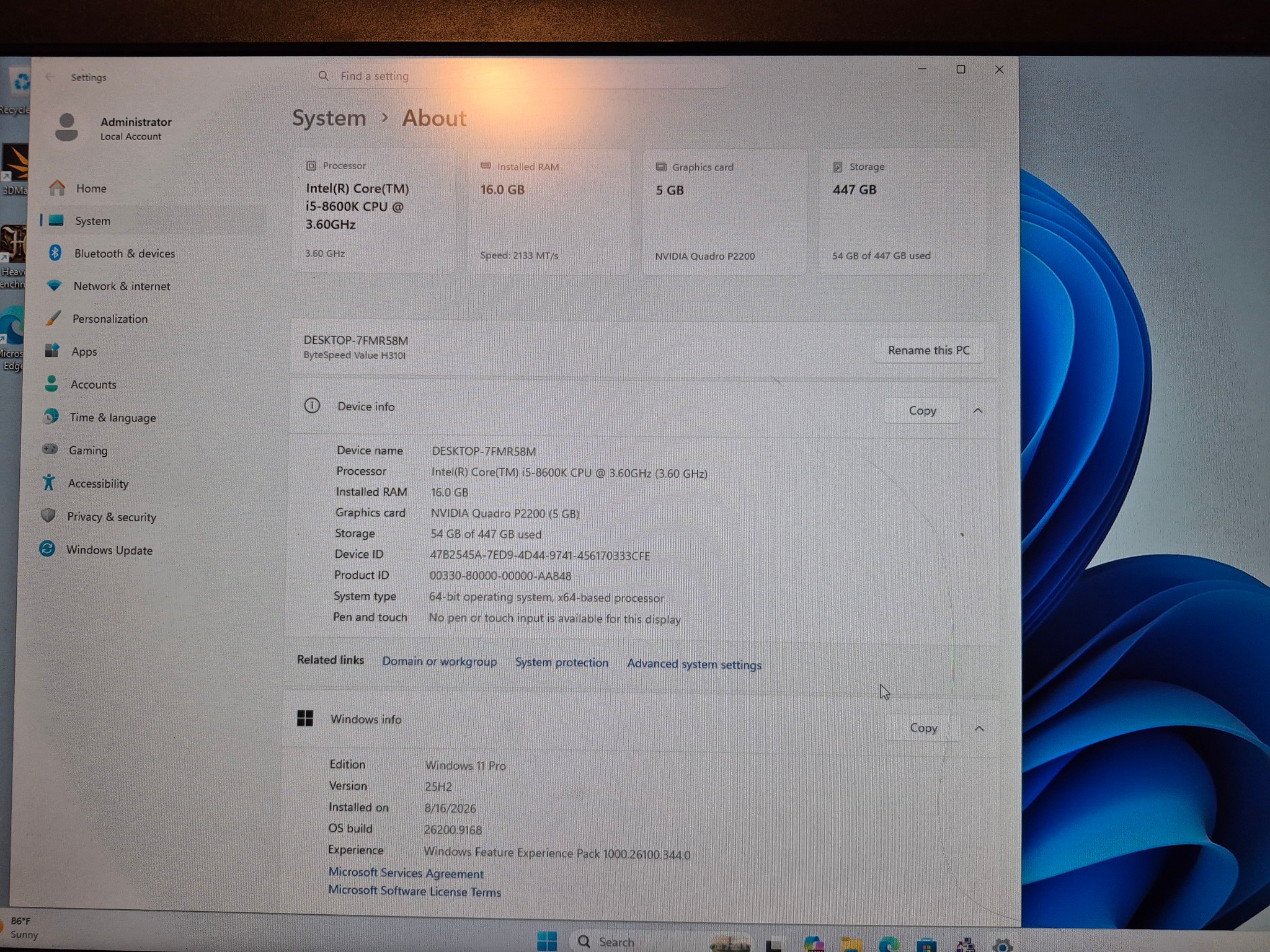Image resolution: width=1270 pixels, height=952 pixels.
Task: Select the Microsoft Edge desktop shortcut
Action: (12, 338)
